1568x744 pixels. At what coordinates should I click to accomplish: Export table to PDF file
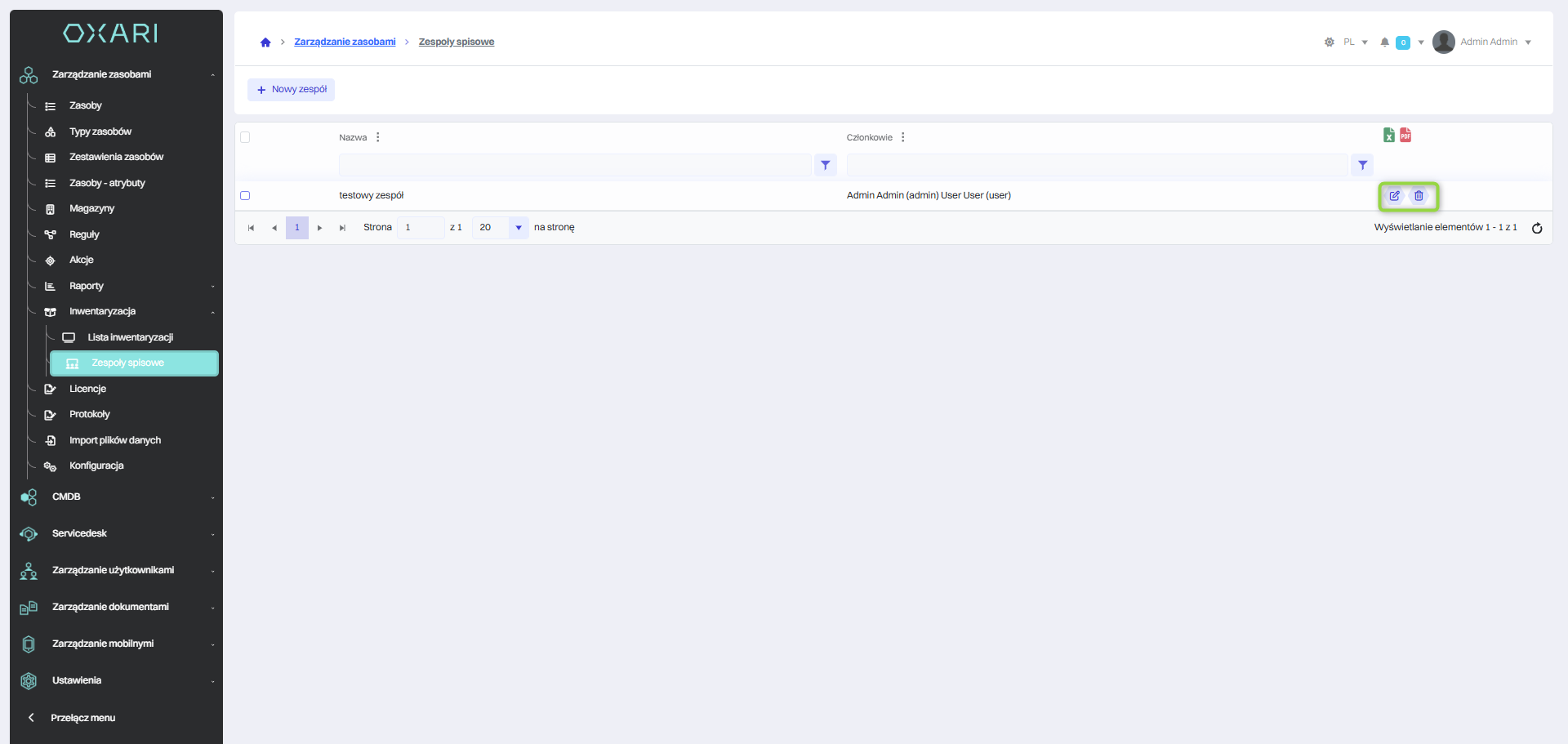pos(1405,136)
